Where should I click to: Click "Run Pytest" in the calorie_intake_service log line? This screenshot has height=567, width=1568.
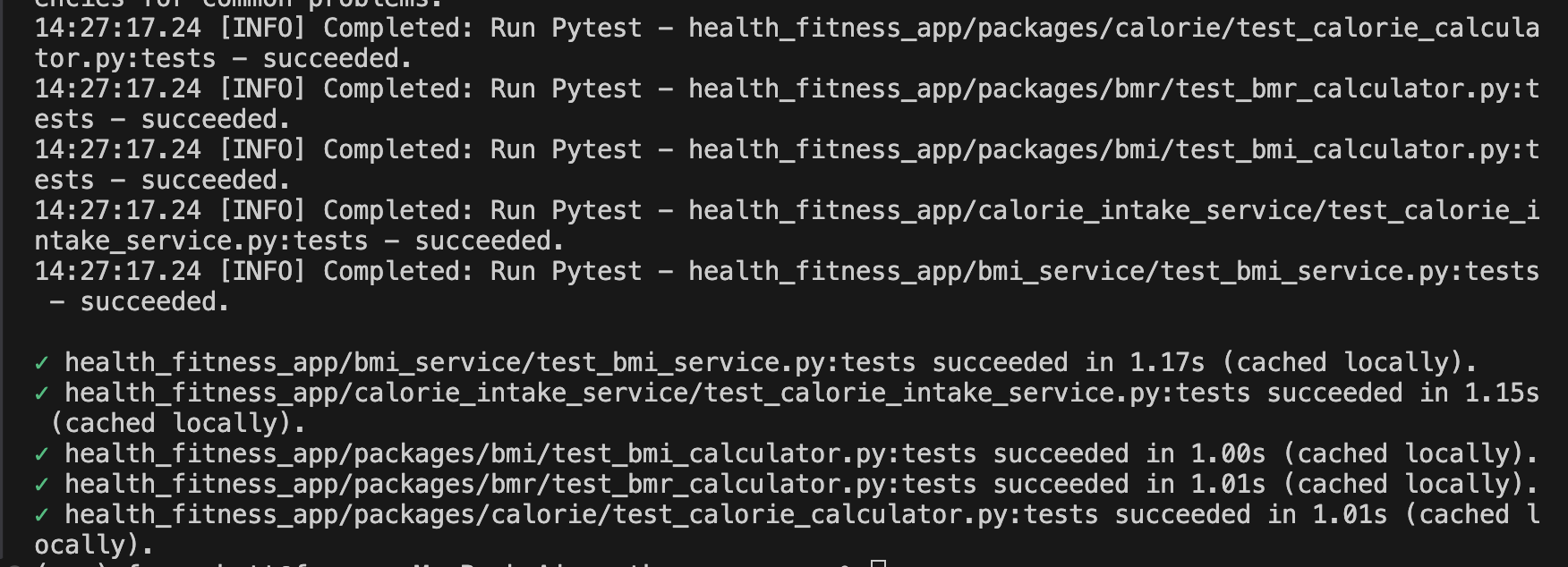566,211
